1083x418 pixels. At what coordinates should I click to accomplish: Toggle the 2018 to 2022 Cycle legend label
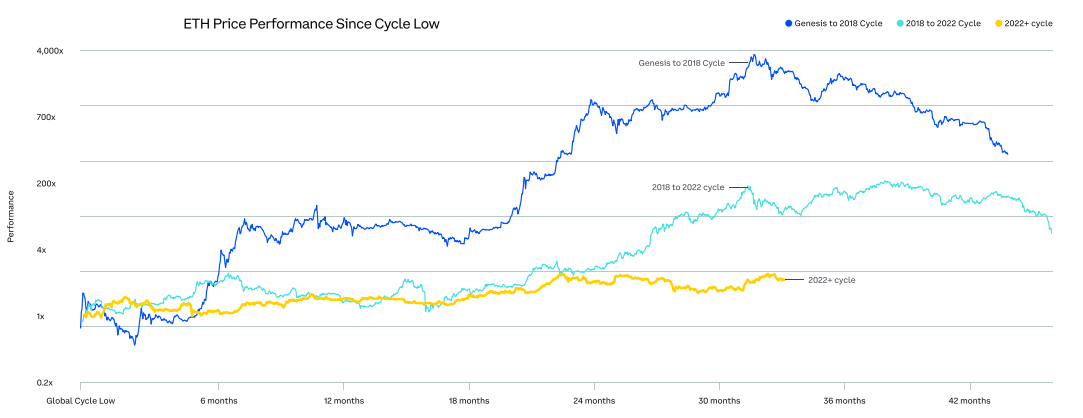(943, 23)
